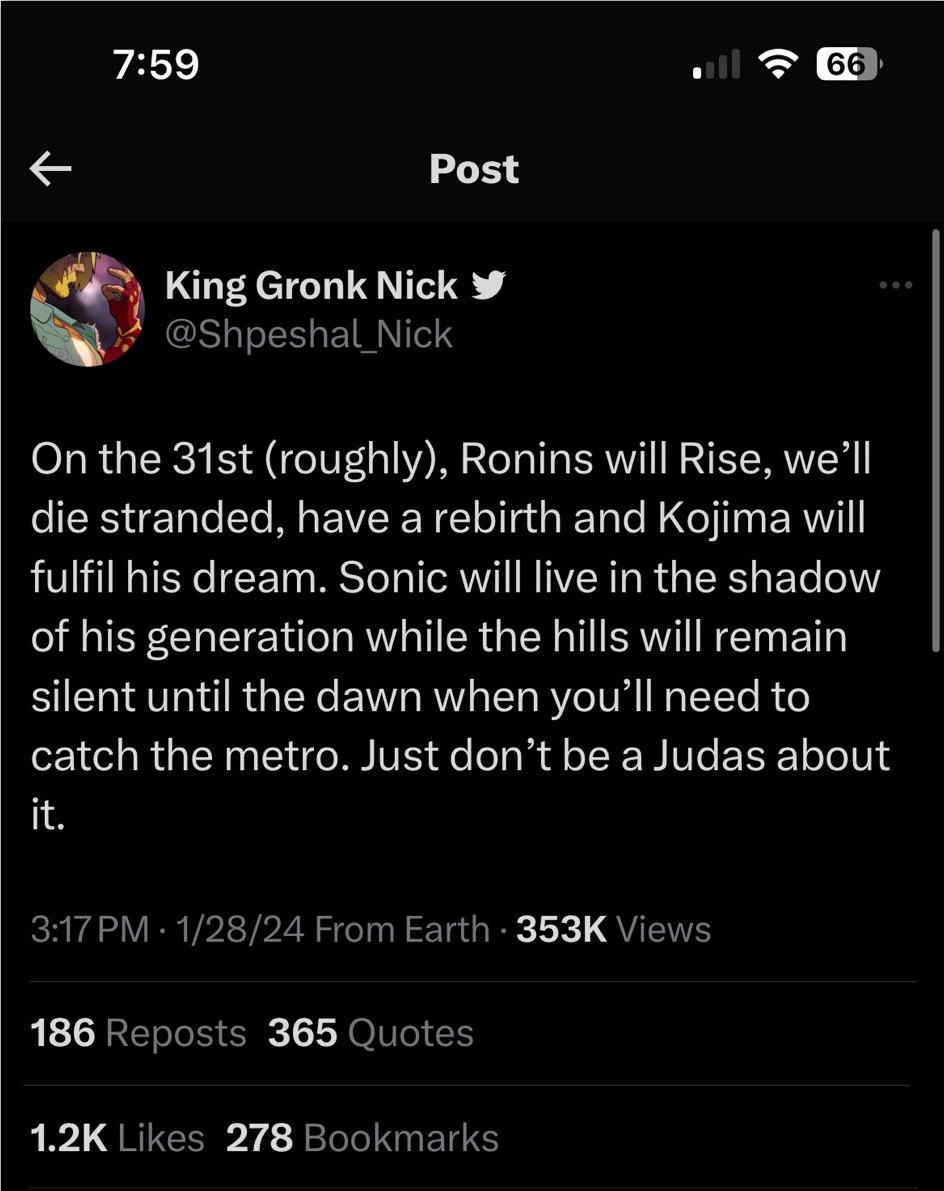Tap the back arrow icon
The height and width of the screenshot is (1191, 944).
tap(51, 168)
